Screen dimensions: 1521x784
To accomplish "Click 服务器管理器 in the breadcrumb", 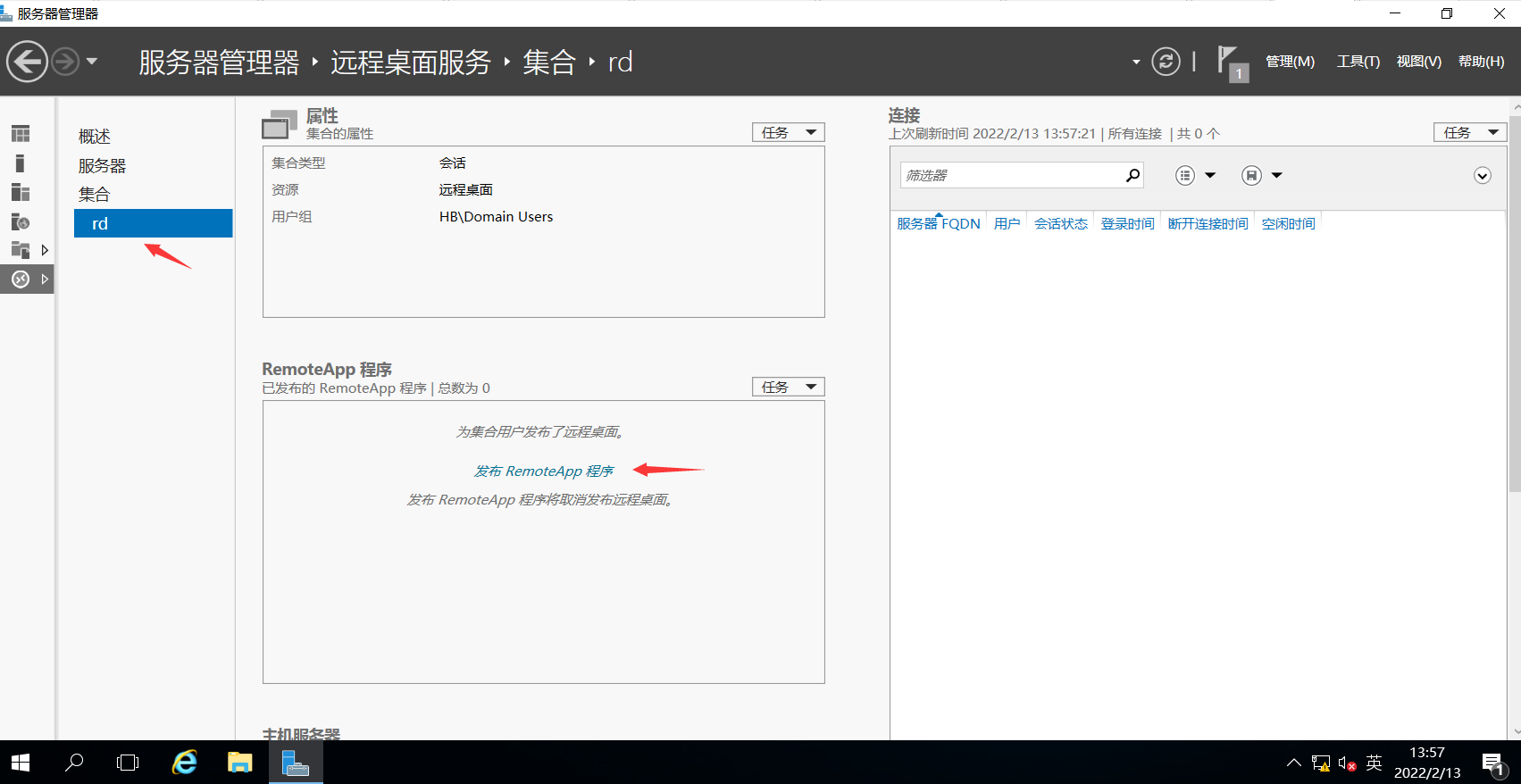I will pyautogui.click(x=219, y=63).
